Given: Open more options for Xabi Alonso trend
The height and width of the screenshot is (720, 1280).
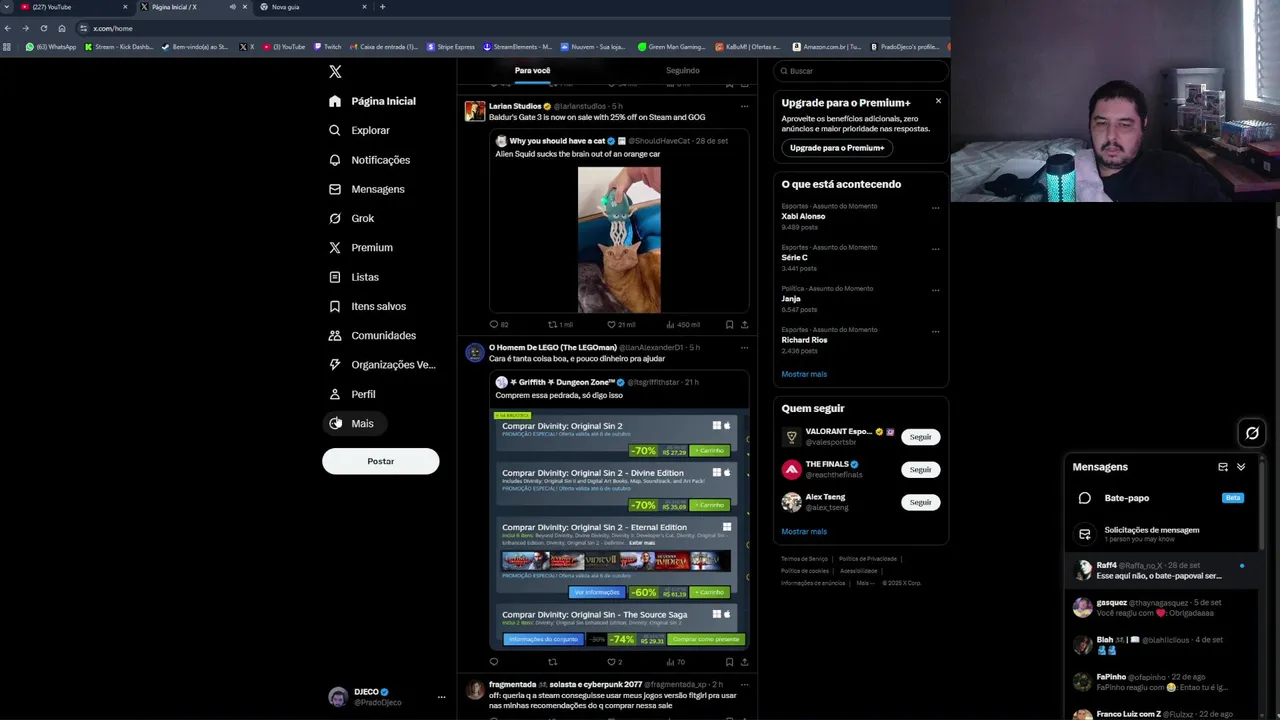Looking at the screenshot, I should 935,208.
